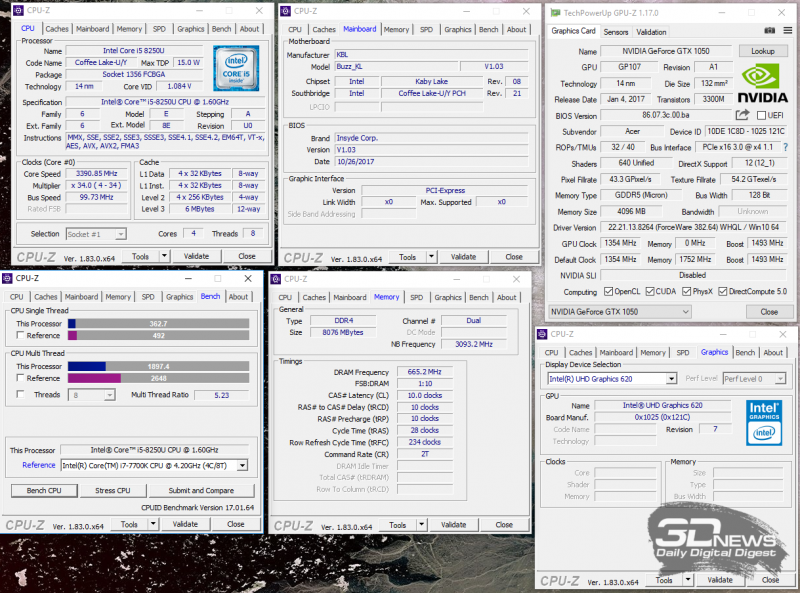Viewport: 800px width, 593px height.
Task: Toggle the CUDA checkbox
Action: pos(649,291)
